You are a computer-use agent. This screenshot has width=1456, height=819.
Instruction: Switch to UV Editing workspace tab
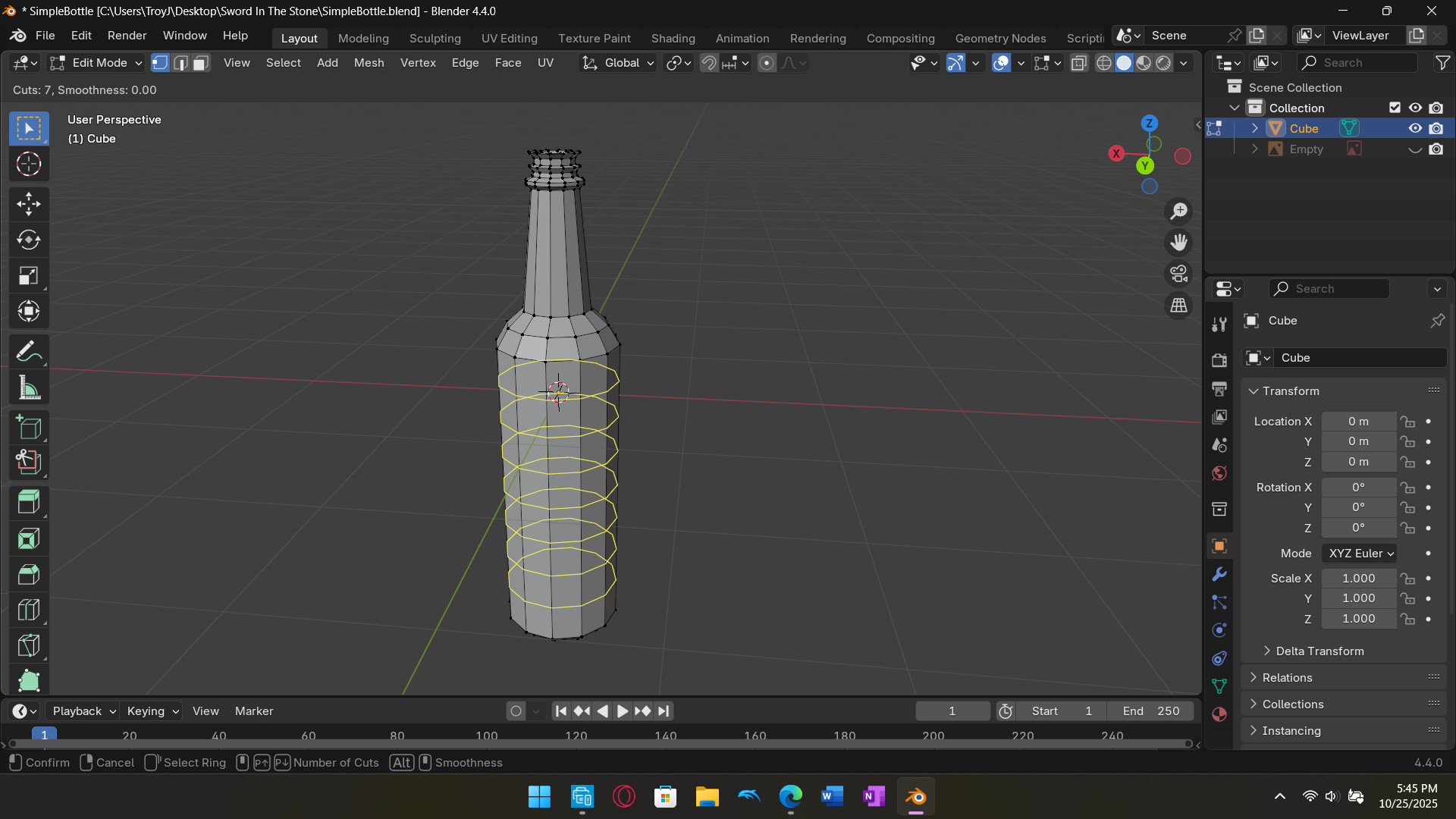coord(509,39)
